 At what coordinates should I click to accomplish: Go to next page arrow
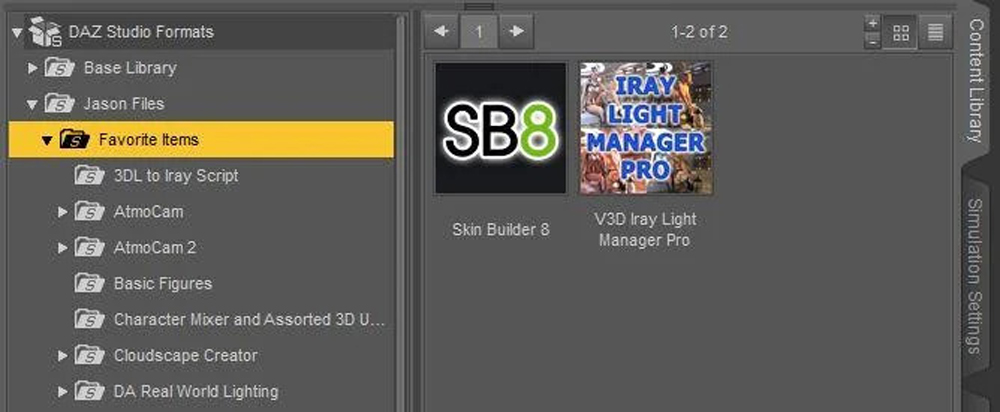point(517,31)
